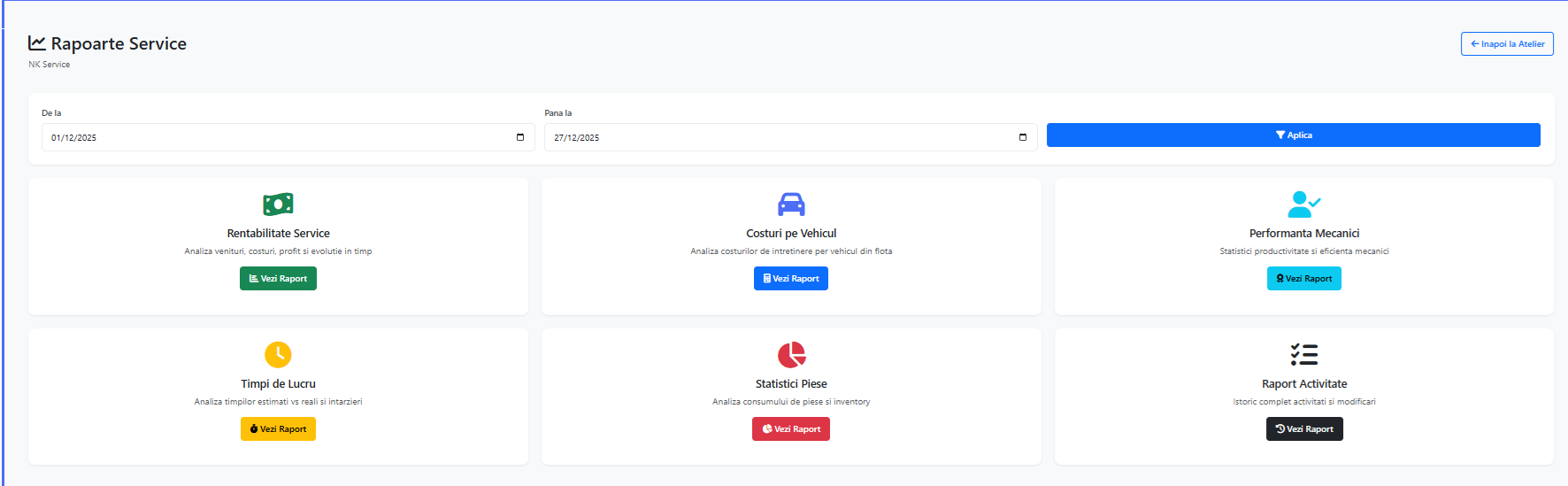
Task: Apply date filter with Aplica button
Action: (1294, 135)
